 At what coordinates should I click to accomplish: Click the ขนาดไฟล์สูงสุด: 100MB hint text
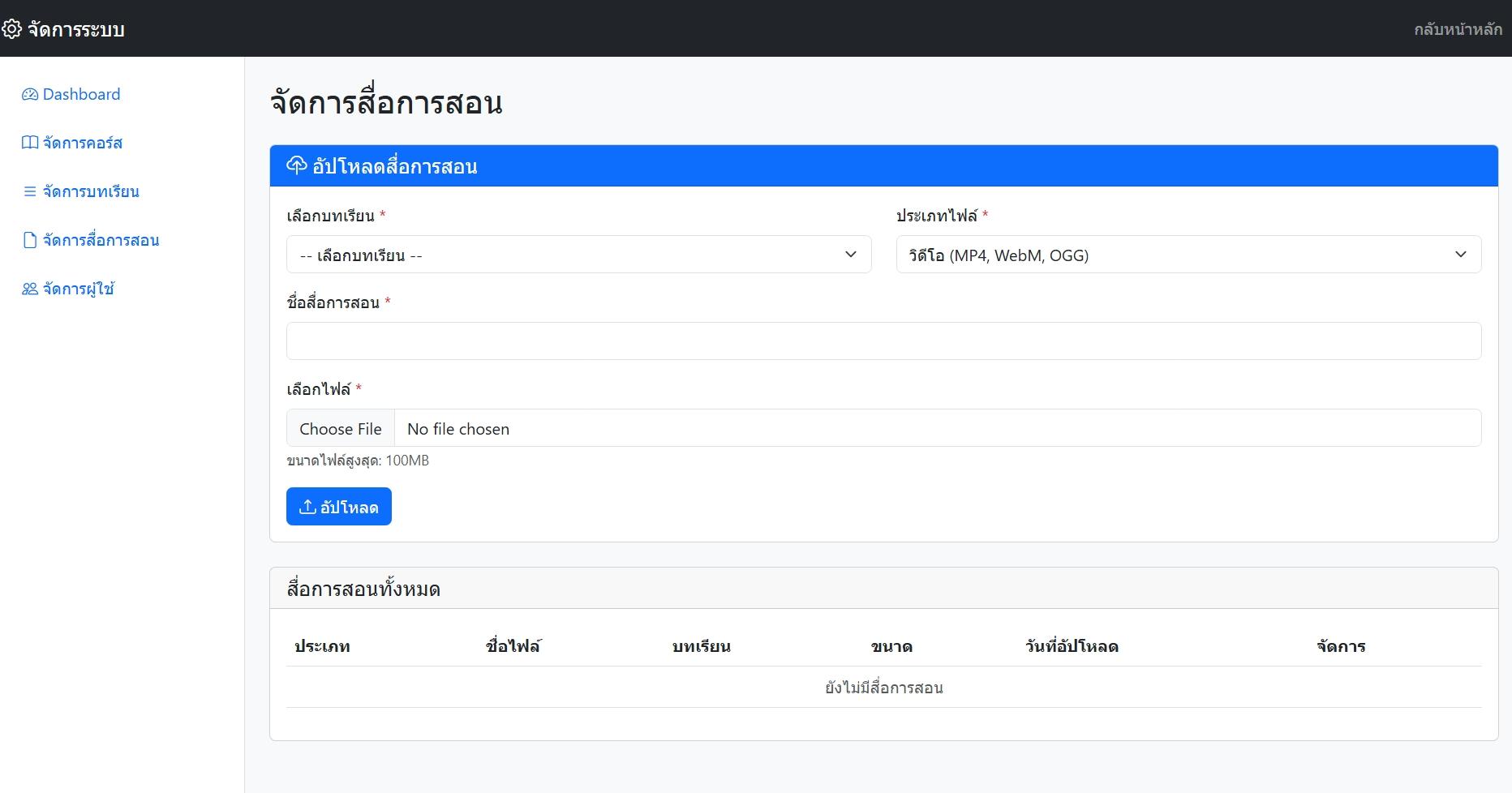point(358,461)
